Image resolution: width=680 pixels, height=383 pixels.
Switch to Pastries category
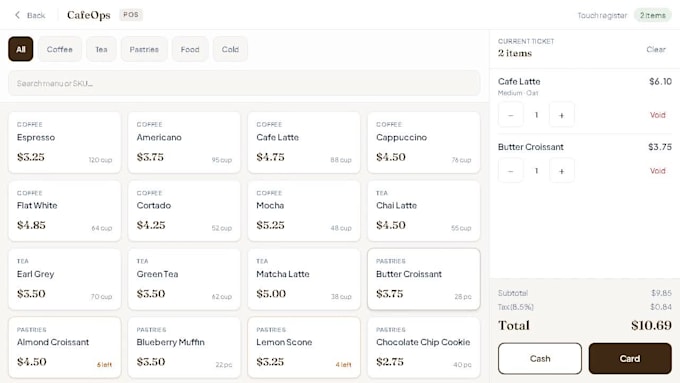(x=144, y=49)
